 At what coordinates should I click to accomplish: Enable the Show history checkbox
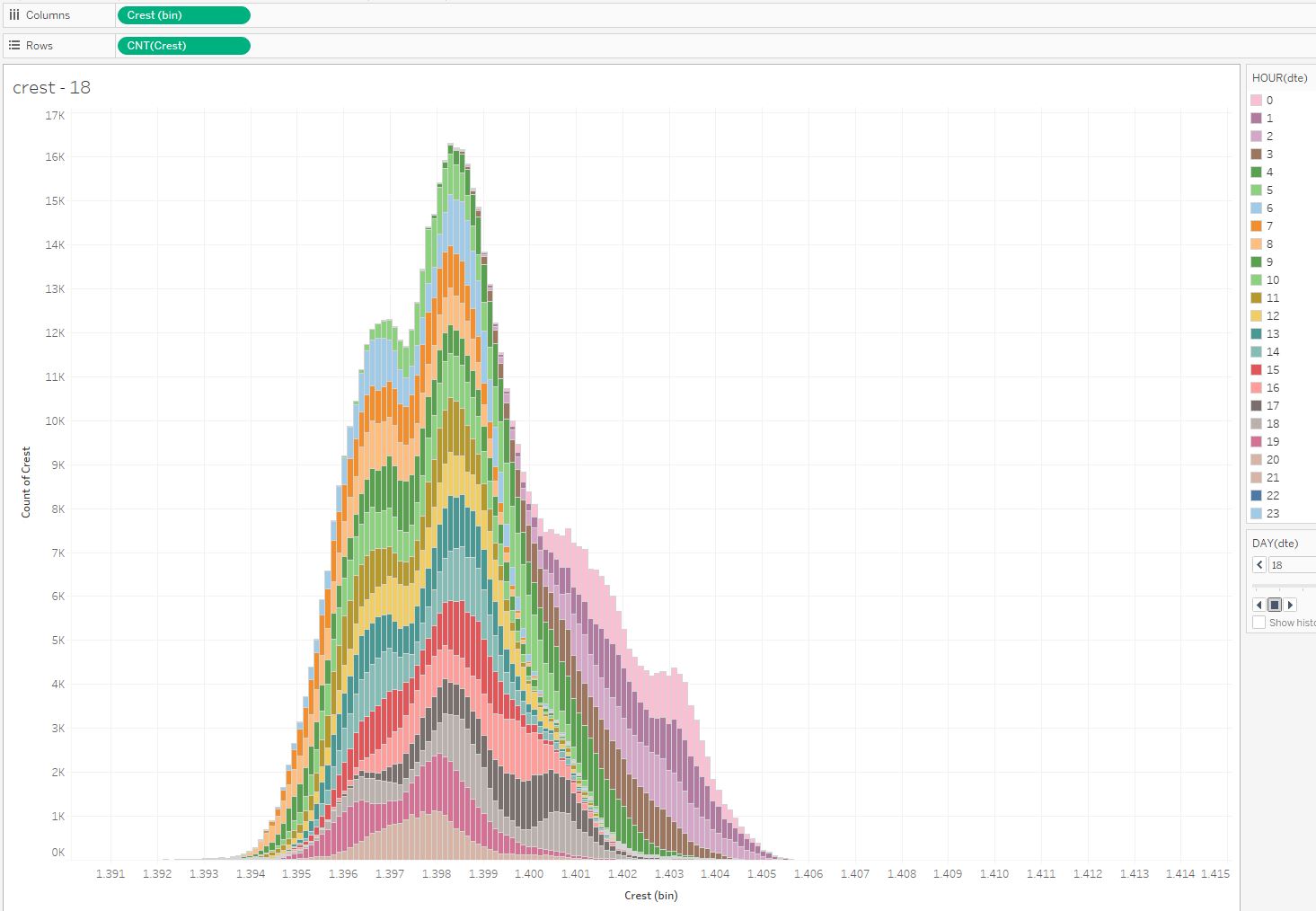(x=1259, y=623)
